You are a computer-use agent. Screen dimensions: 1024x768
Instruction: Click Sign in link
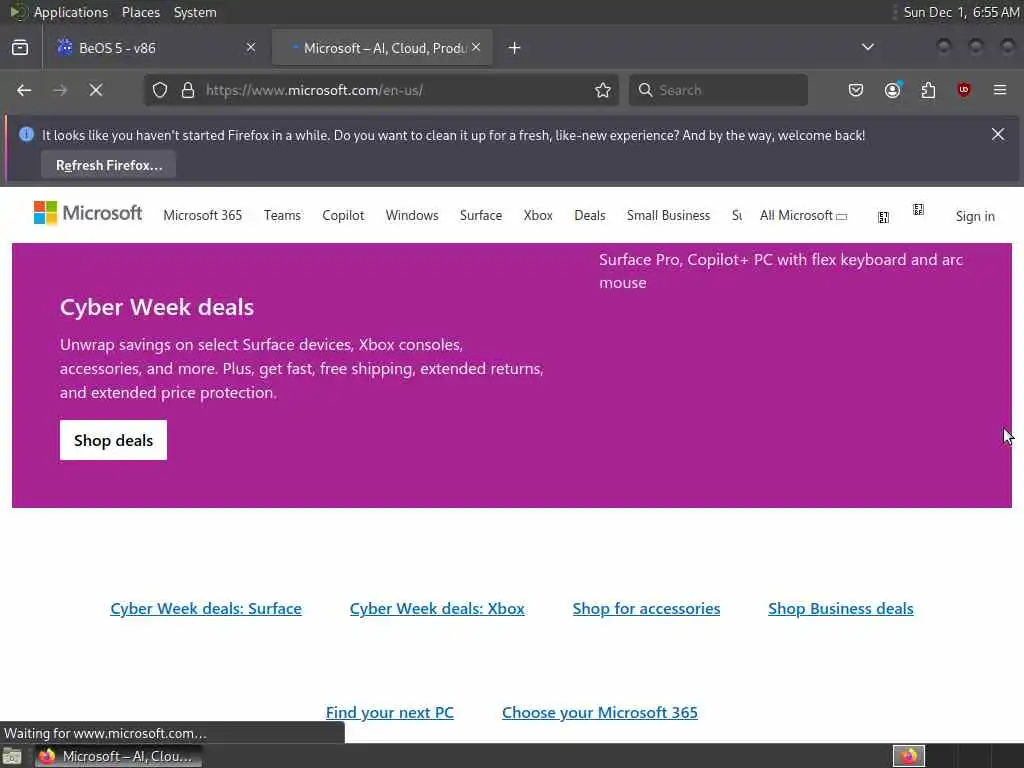(975, 216)
